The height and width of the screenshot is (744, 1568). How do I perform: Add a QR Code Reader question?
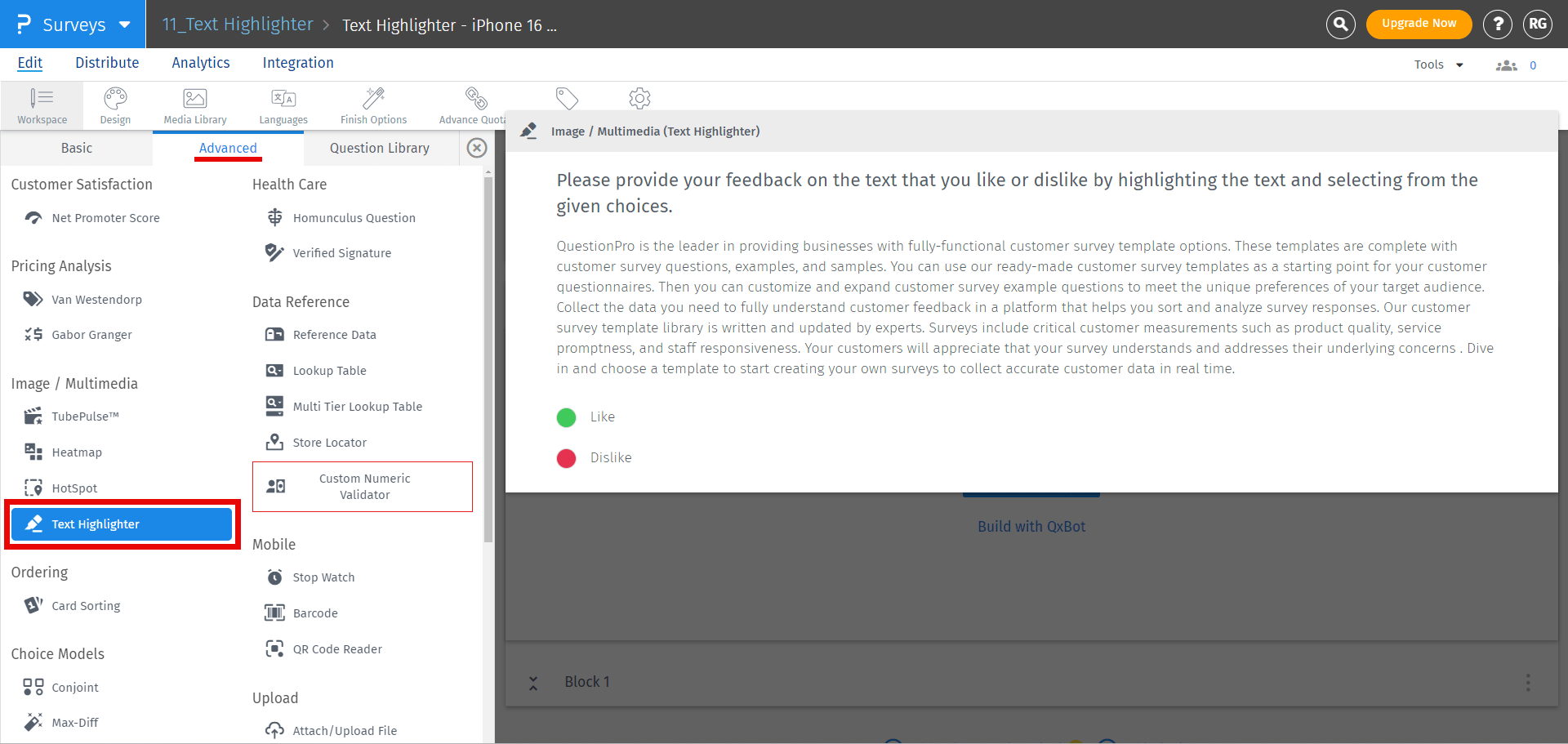pyautogui.click(x=323, y=649)
